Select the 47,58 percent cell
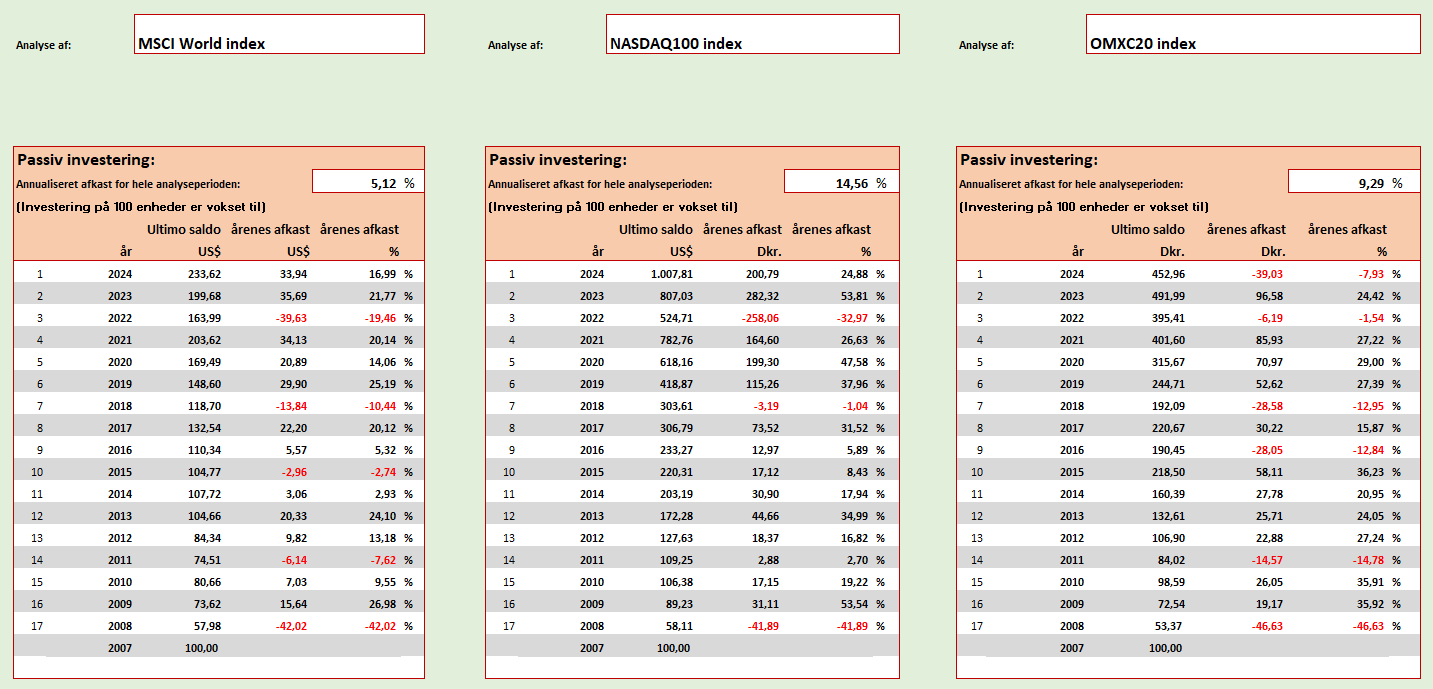Viewport: 1433px width, 689px height. (x=855, y=362)
